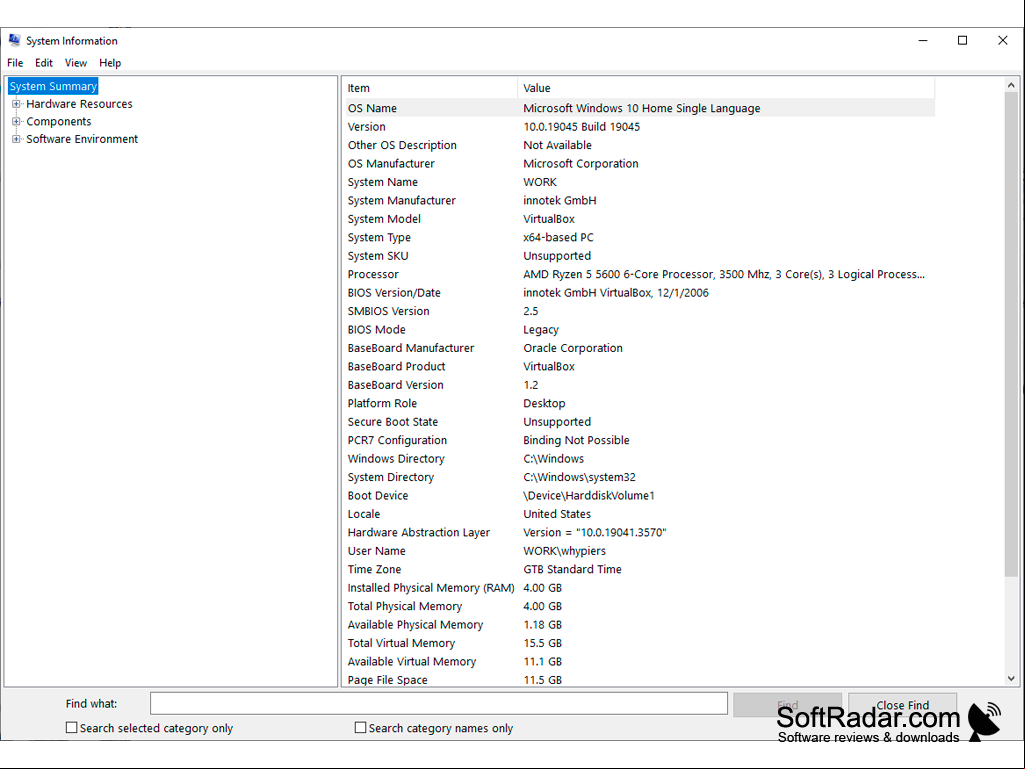This screenshot has height=769, width=1025.
Task: Click the Microsoft Windows 10 Home value
Action: click(641, 109)
